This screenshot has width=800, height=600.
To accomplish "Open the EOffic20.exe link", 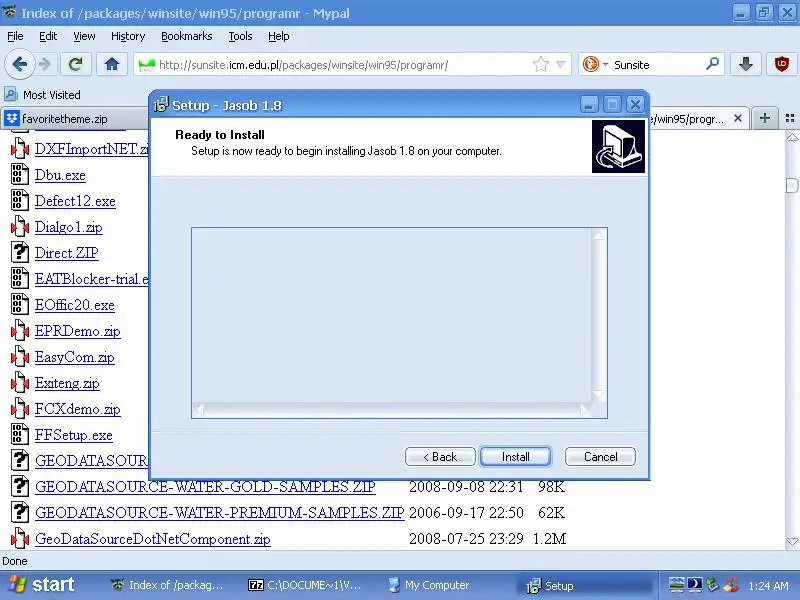I will pos(74,305).
